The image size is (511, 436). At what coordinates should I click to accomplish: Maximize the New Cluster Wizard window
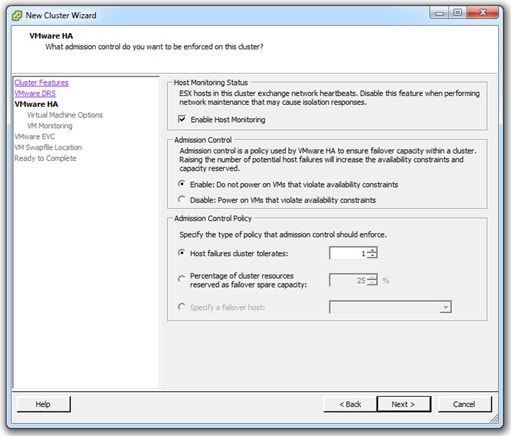coord(458,13)
